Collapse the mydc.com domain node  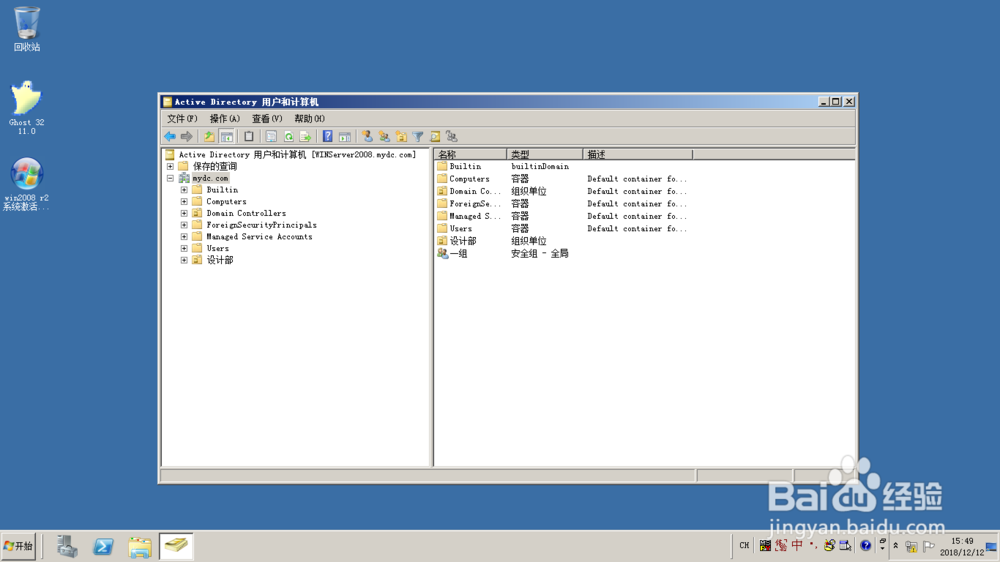170,179
